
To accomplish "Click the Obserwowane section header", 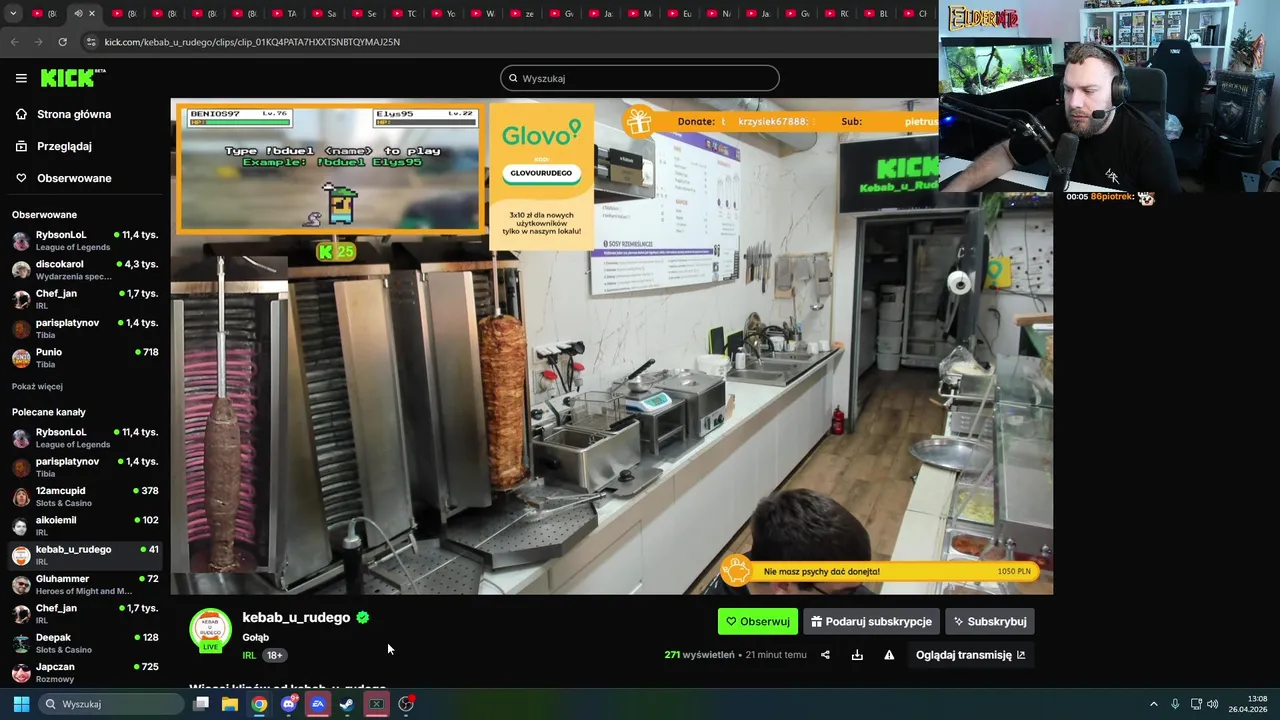I will (44, 215).
